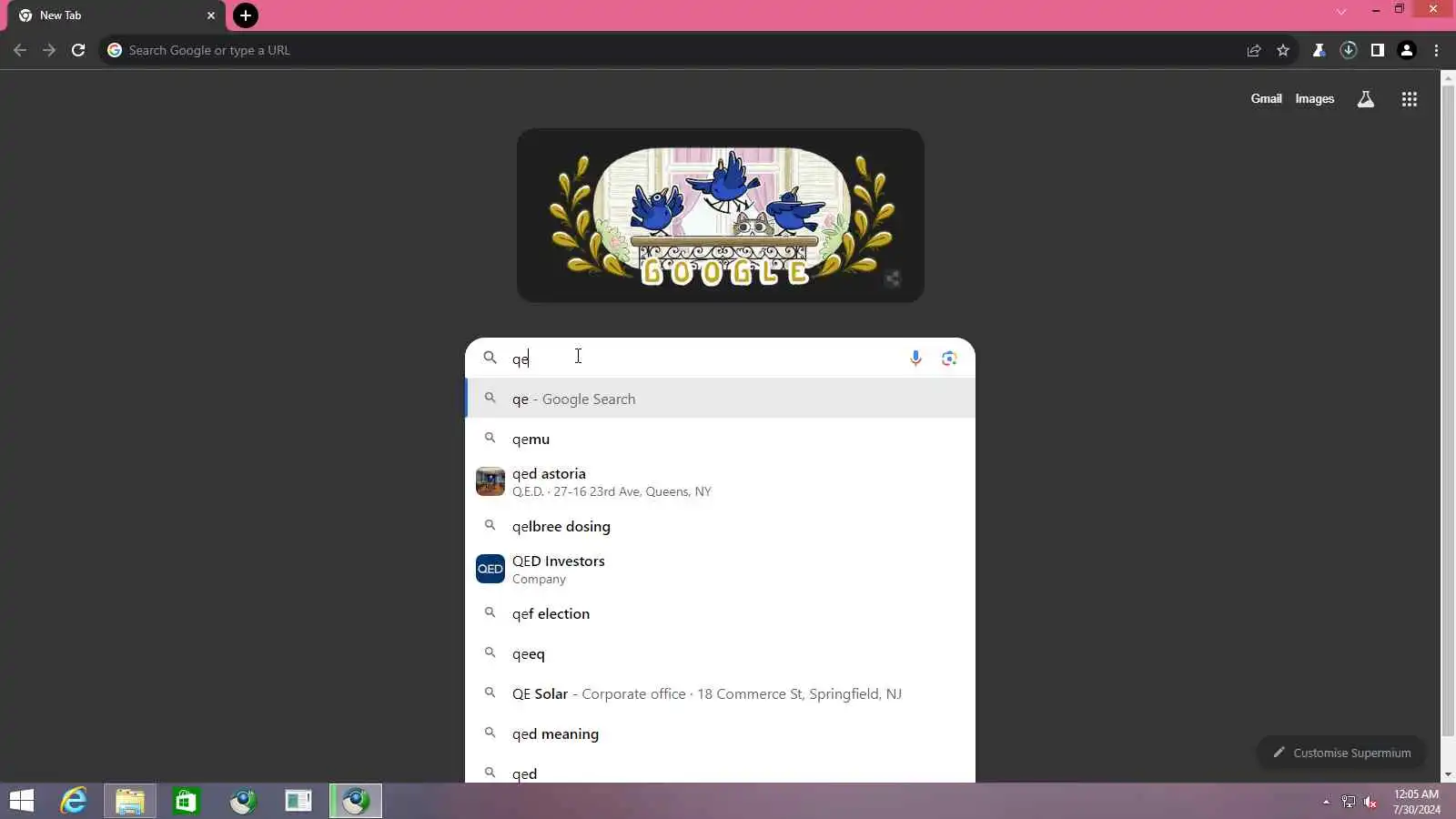Image resolution: width=1456 pixels, height=819 pixels.
Task: Click the back navigation arrow
Action: pyautogui.click(x=20, y=50)
